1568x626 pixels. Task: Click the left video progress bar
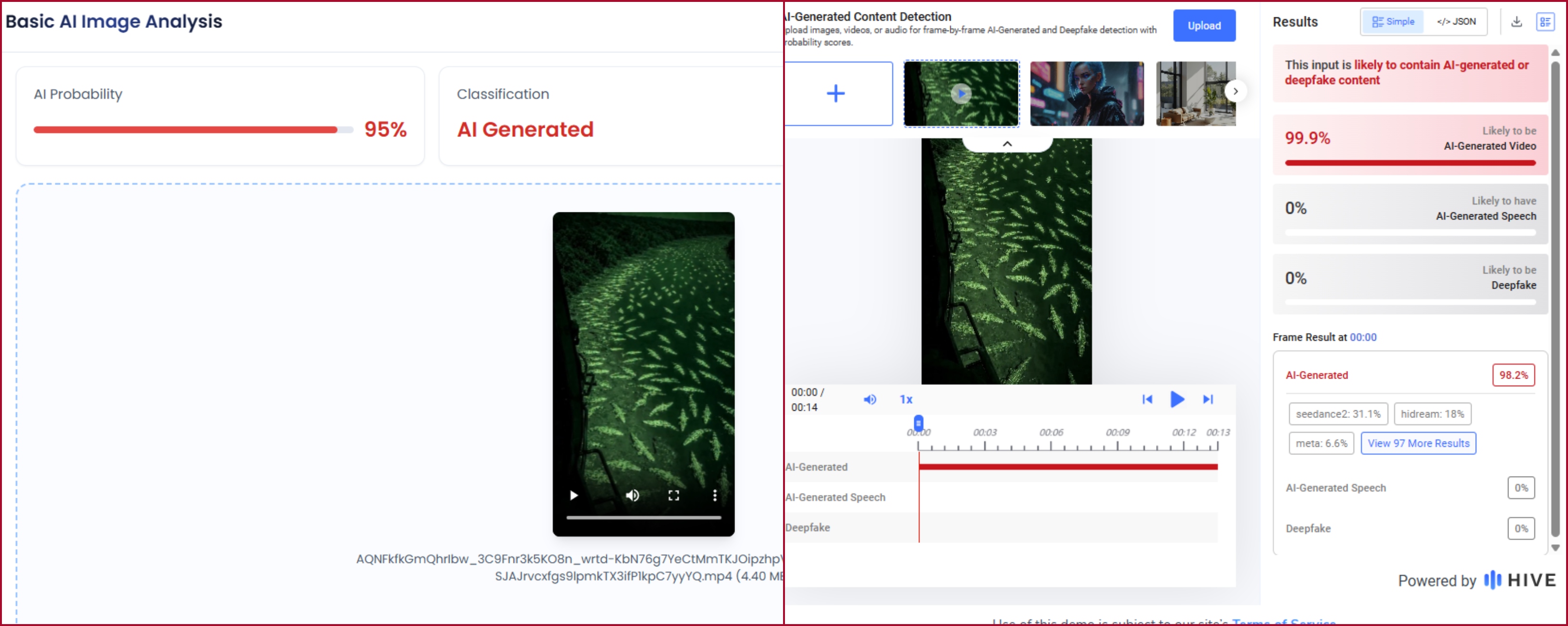(x=643, y=517)
